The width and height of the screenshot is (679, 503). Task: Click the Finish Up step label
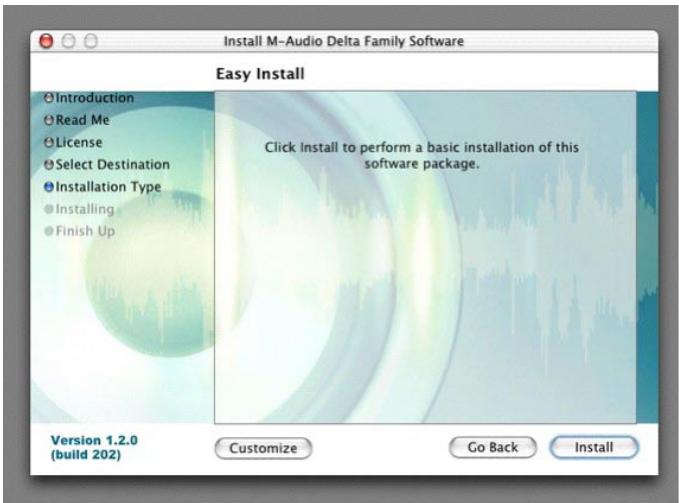pyautogui.click(x=85, y=231)
